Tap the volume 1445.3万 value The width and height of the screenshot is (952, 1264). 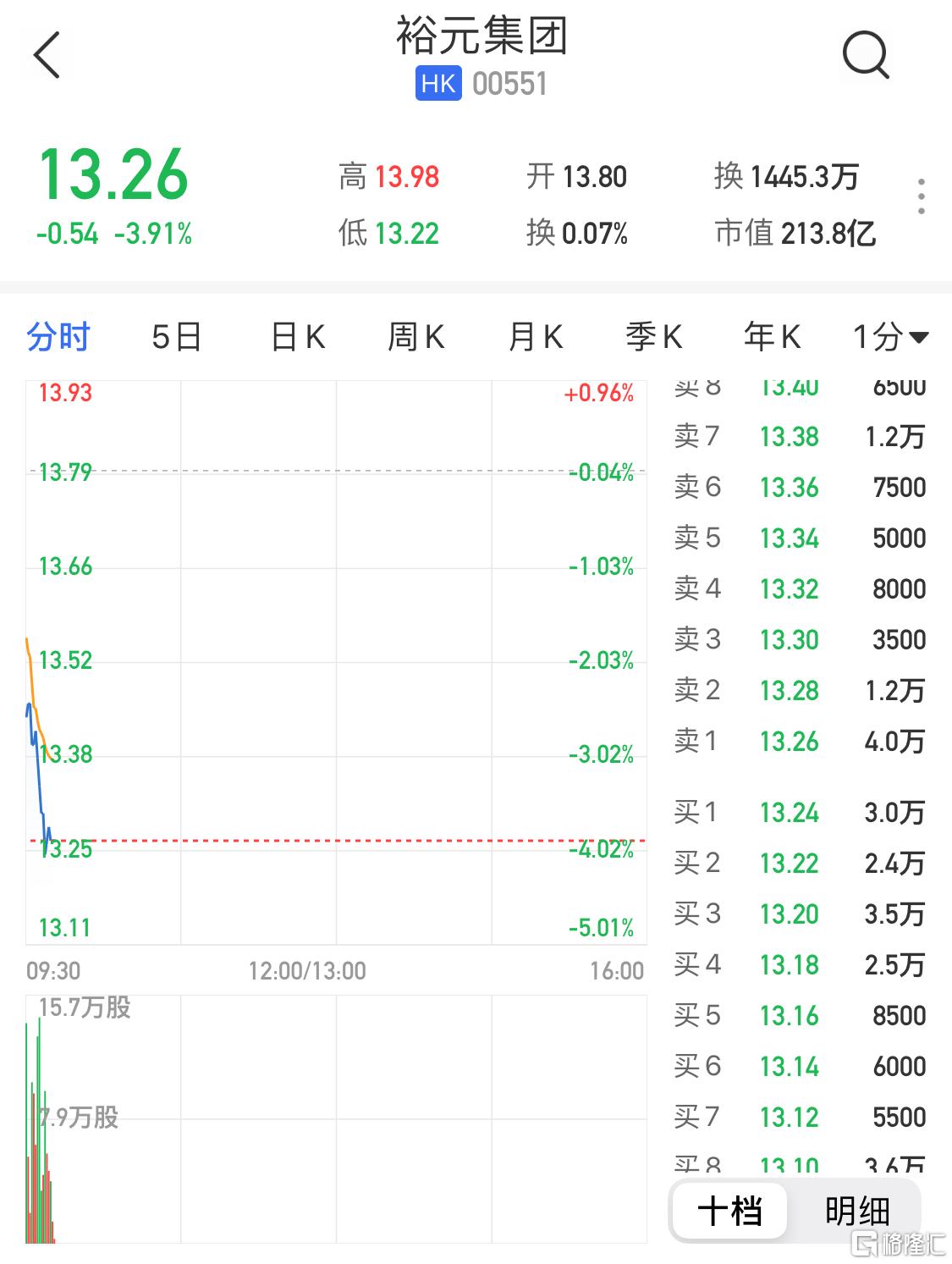point(804,177)
